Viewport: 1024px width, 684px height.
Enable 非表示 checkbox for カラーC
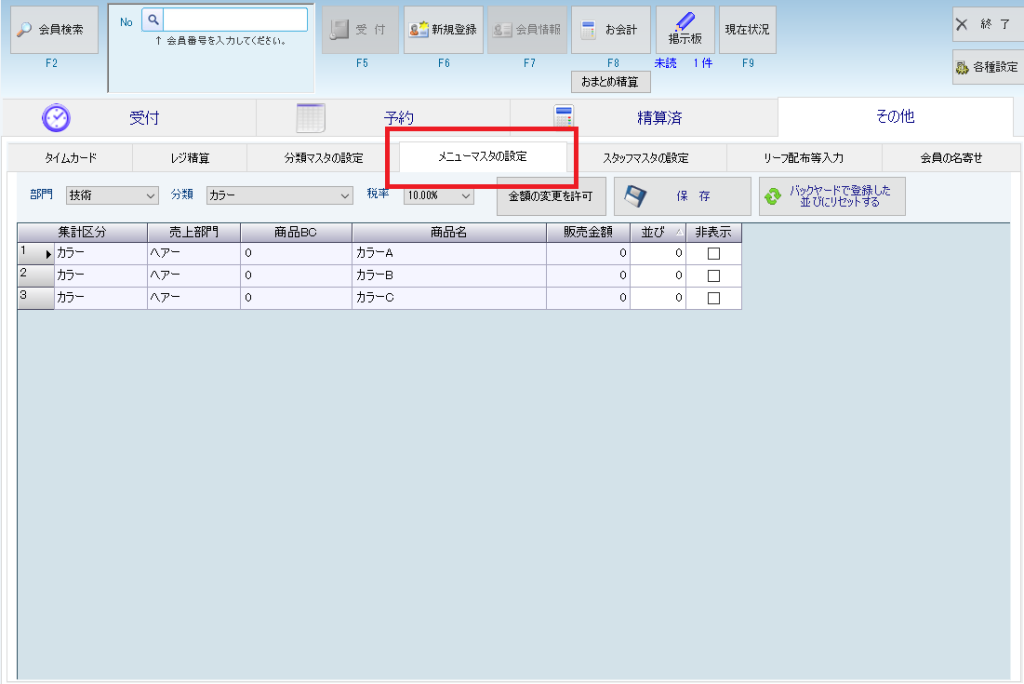pos(713,298)
